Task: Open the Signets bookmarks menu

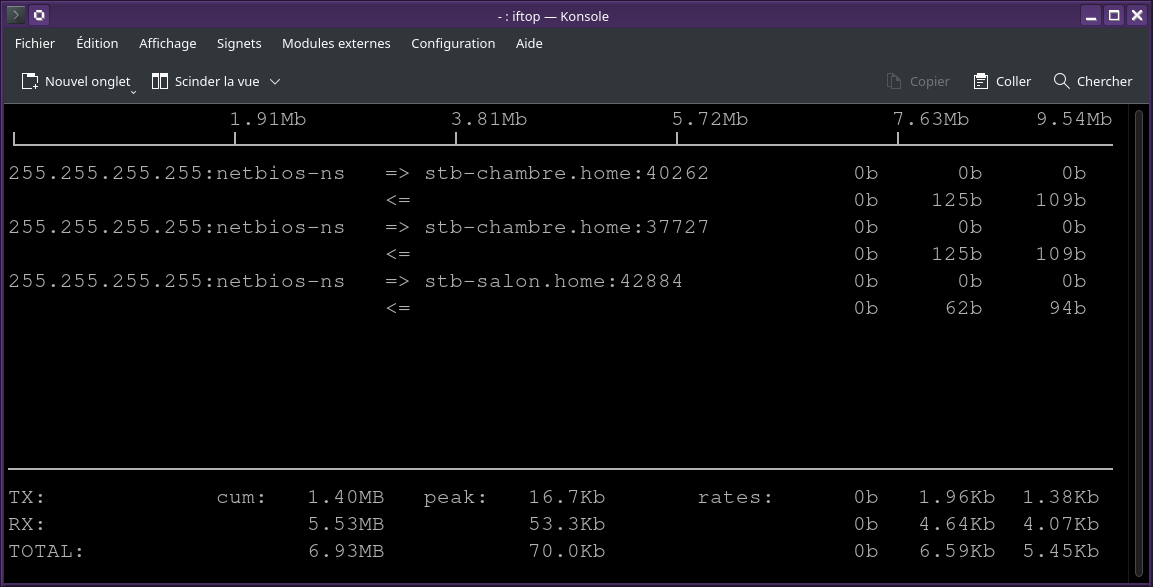Action: [x=239, y=43]
